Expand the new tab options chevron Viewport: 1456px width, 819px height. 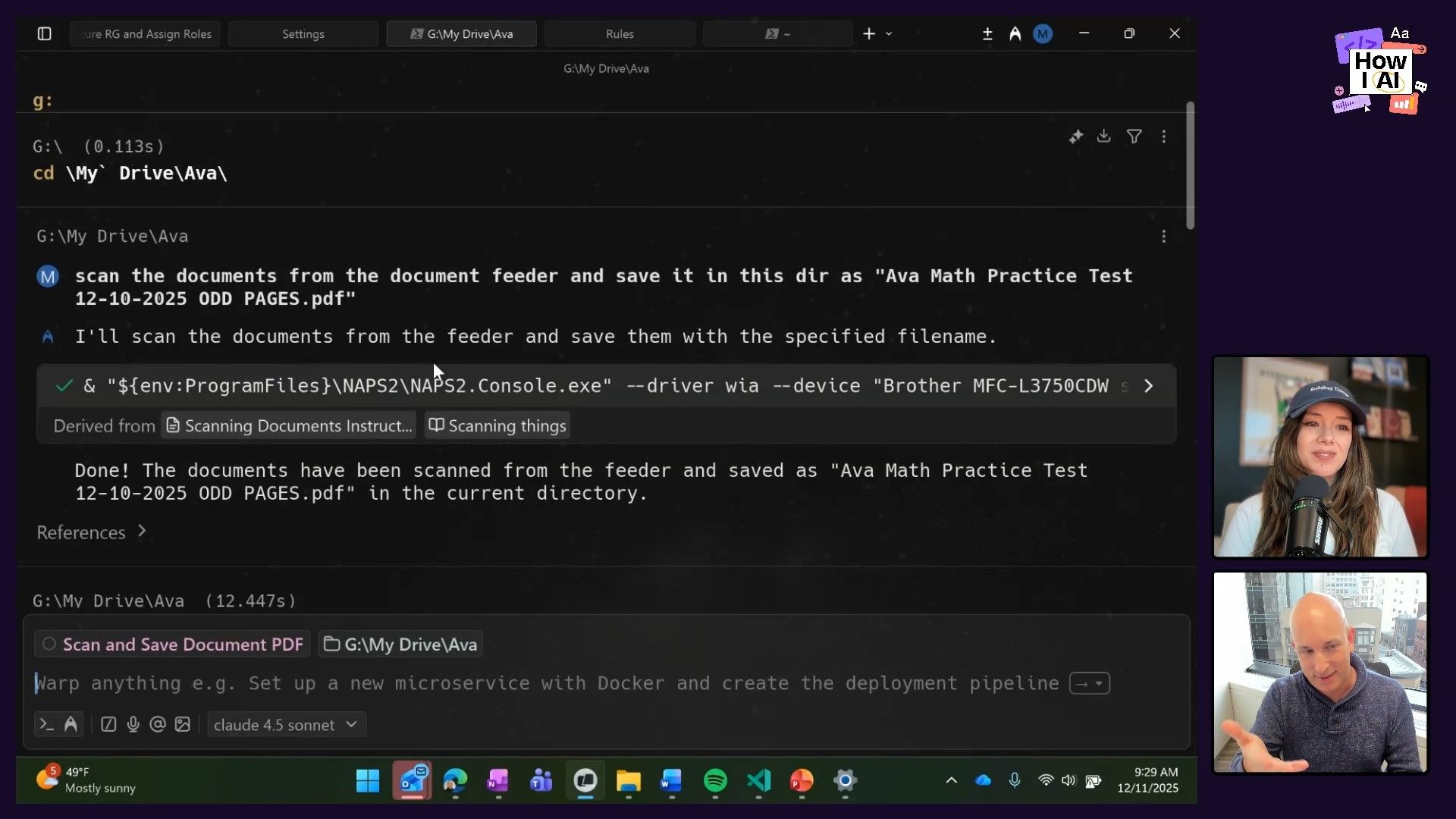point(889,33)
